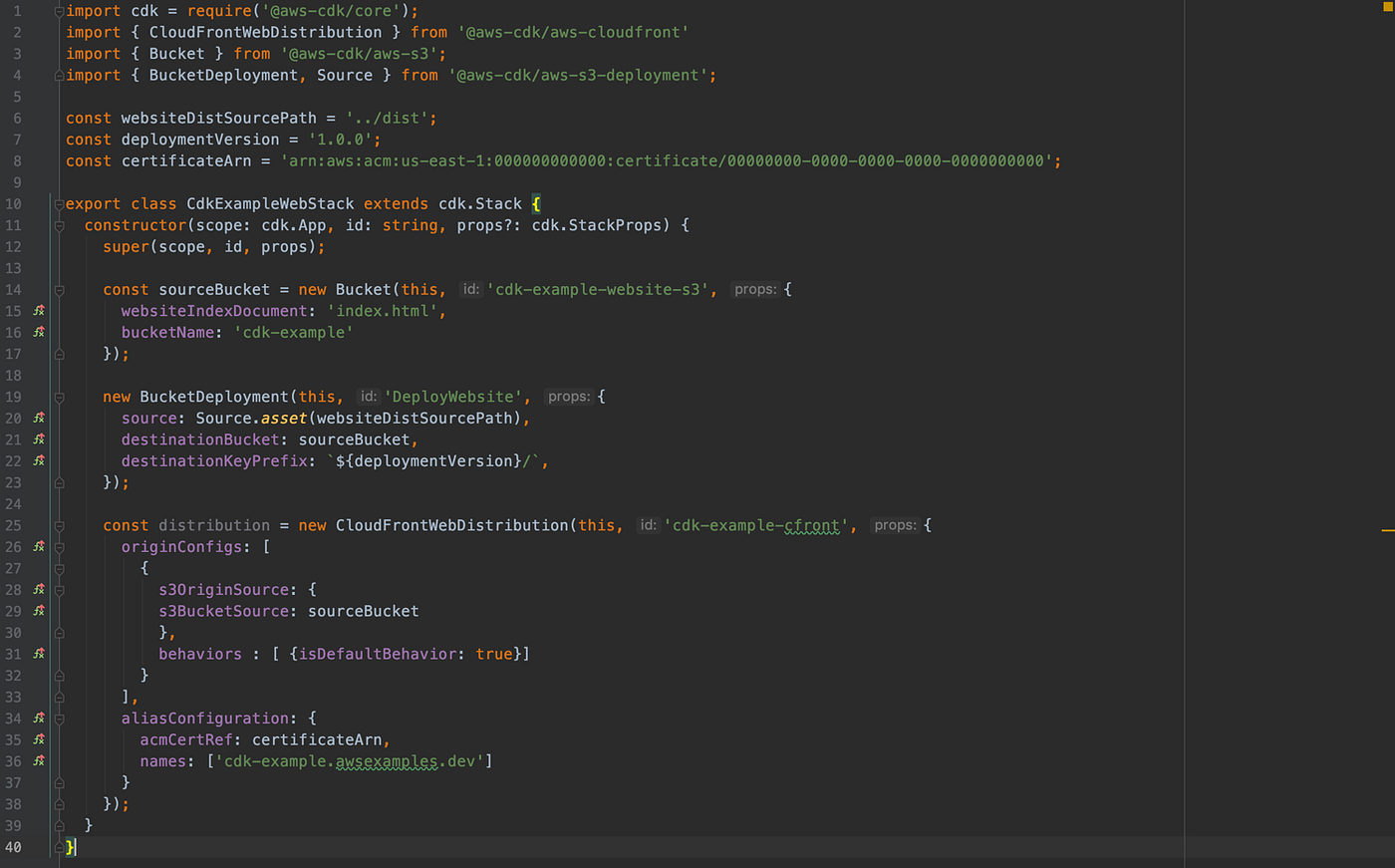Viewport: 1395px width, 868px height.
Task: Collapse the BucketDeployment props fold
Action: tap(58, 396)
